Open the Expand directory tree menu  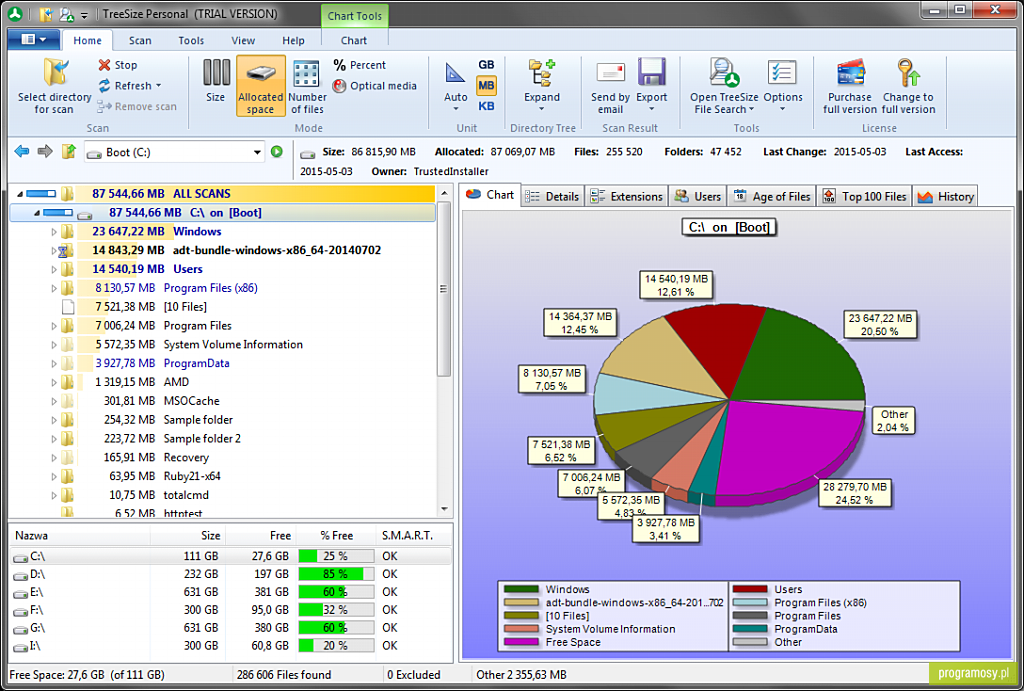tap(541, 85)
